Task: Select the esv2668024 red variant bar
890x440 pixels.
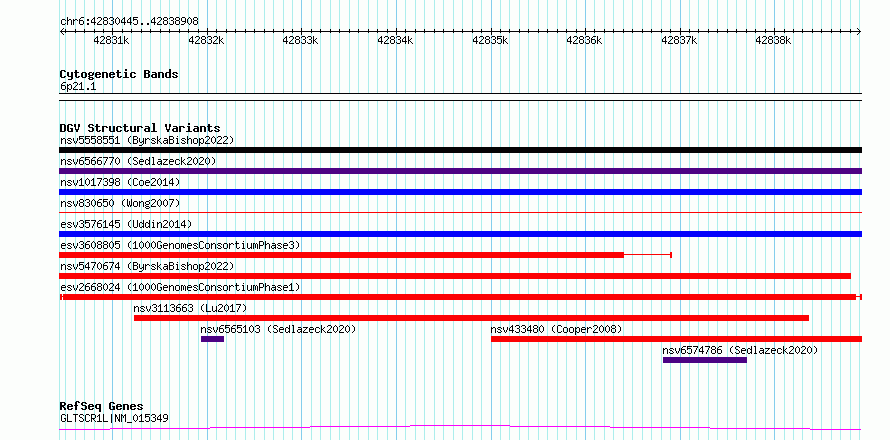Action: pyautogui.click(x=459, y=297)
